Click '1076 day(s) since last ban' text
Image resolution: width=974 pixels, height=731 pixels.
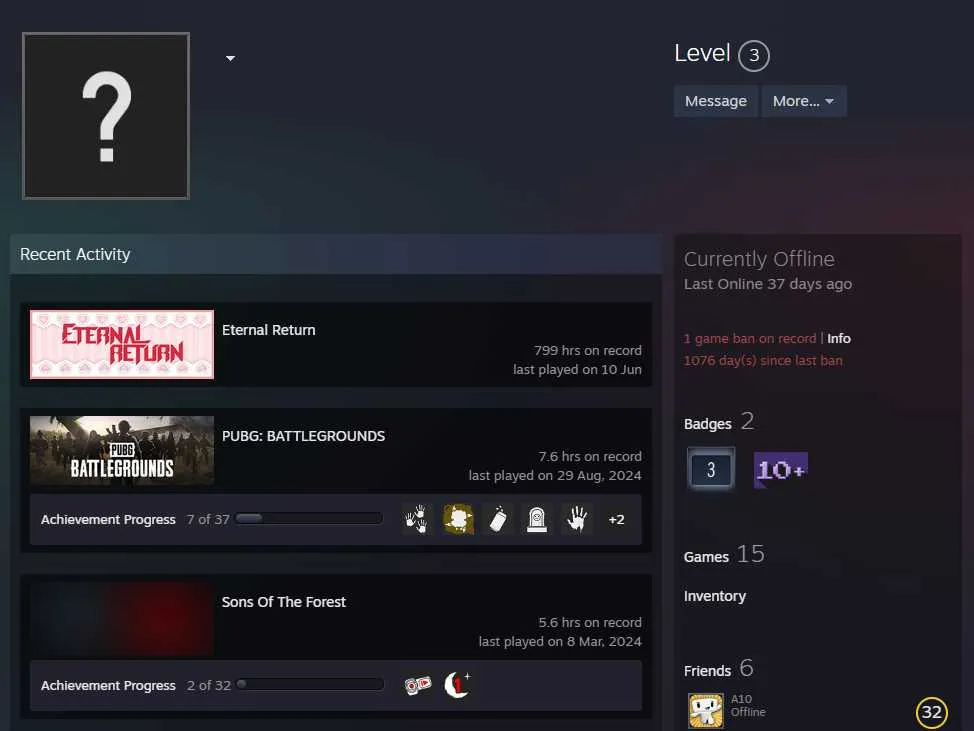(x=763, y=360)
